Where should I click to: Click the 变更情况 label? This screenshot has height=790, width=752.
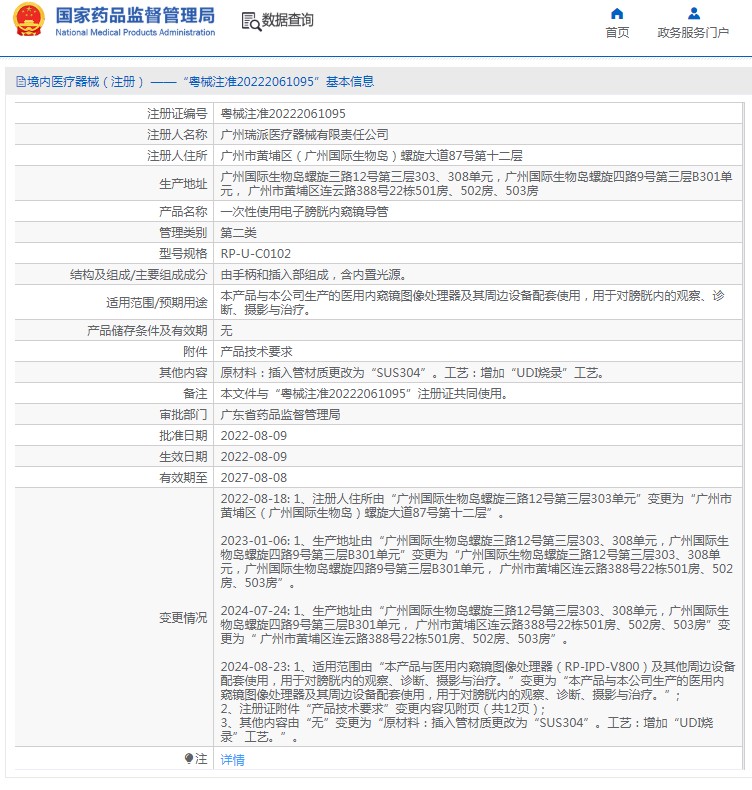pyautogui.click(x=183, y=617)
